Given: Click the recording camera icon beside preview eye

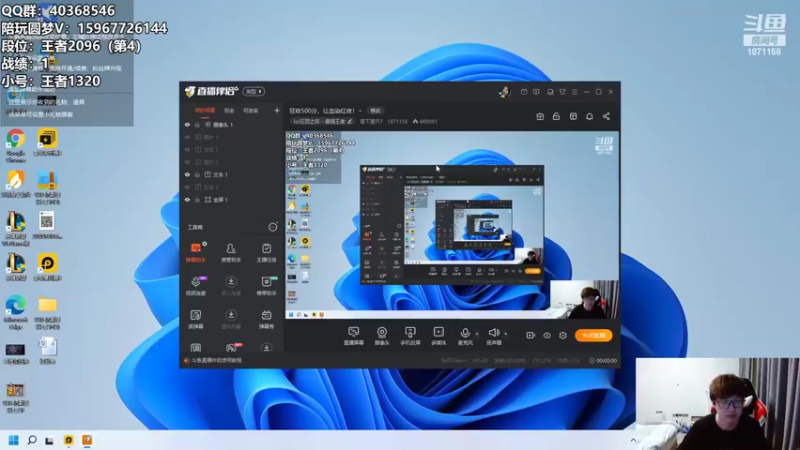Looking at the screenshot, I should click(531, 335).
